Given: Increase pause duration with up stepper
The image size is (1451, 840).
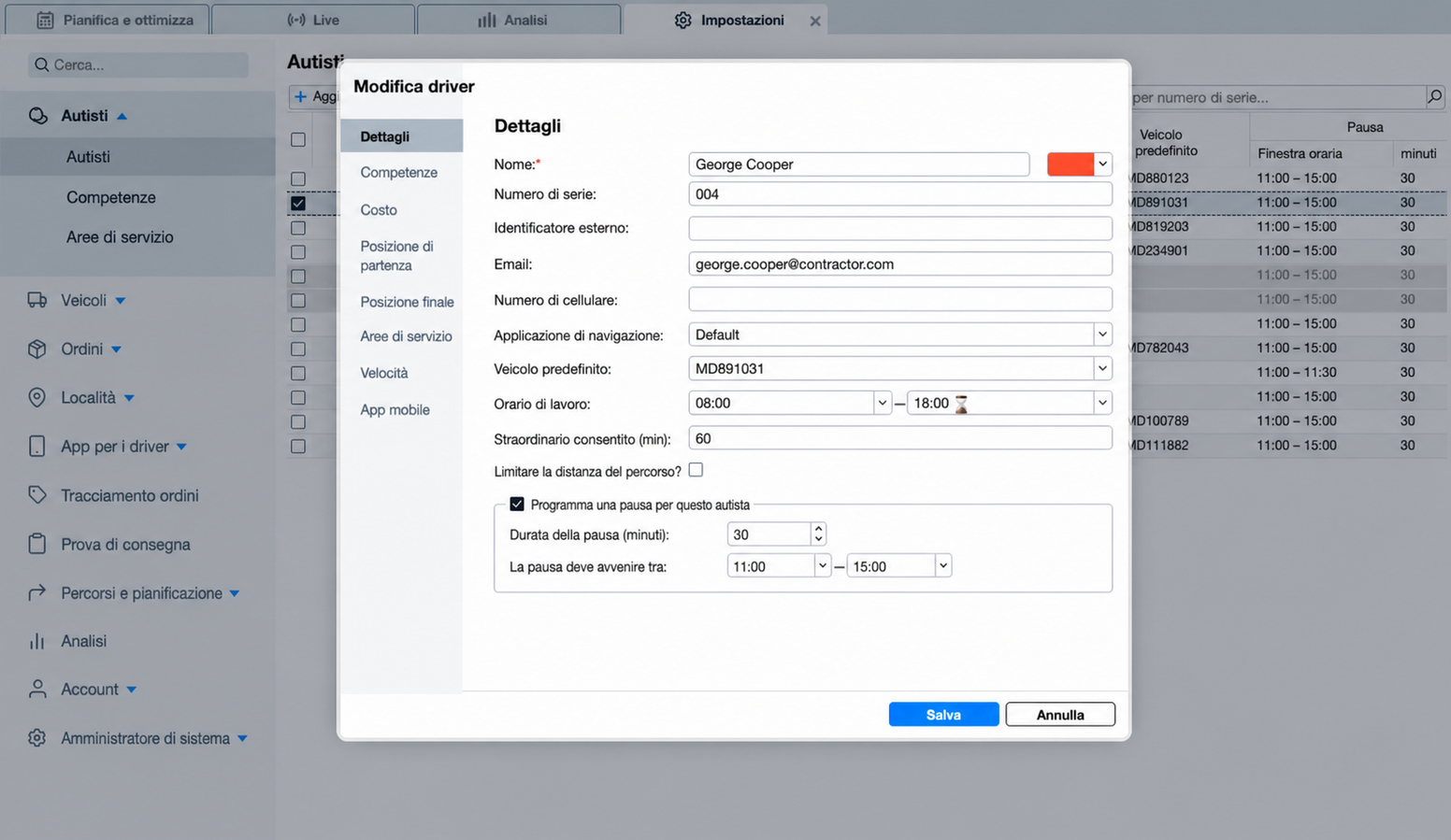Looking at the screenshot, I should point(818,528).
